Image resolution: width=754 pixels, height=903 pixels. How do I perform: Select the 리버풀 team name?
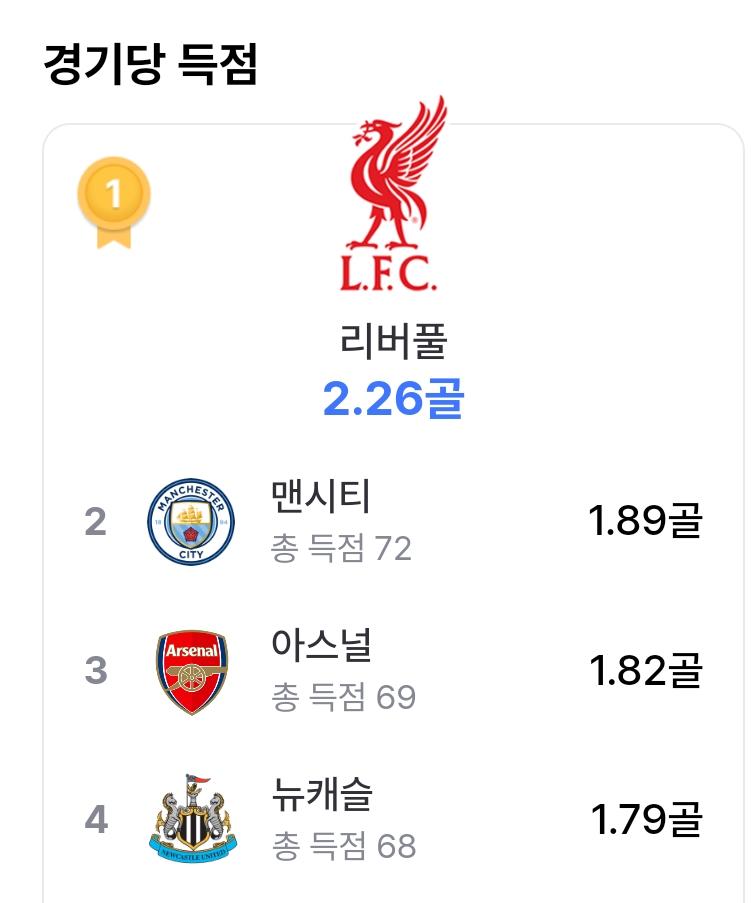coord(393,341)
